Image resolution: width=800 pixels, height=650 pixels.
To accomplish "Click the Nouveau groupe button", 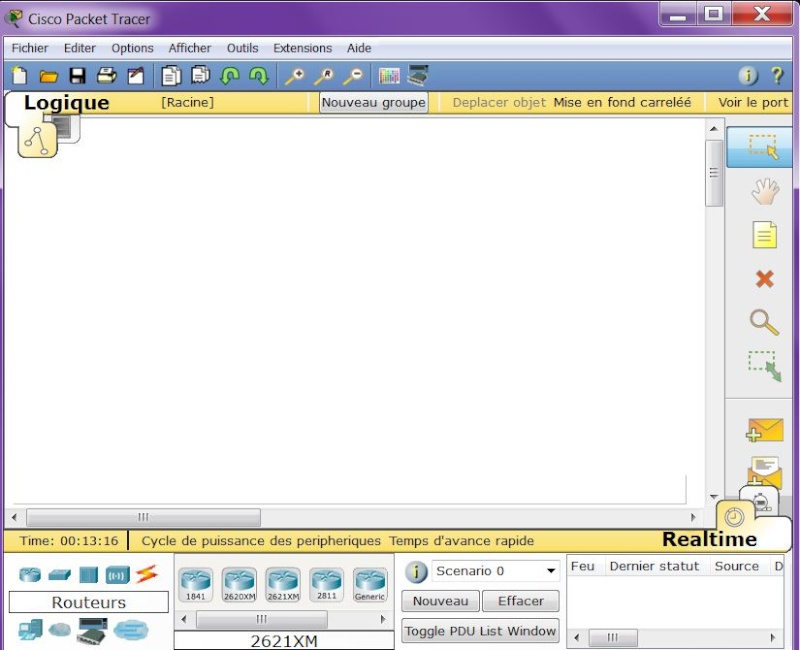I will click(x=373, y=103).
